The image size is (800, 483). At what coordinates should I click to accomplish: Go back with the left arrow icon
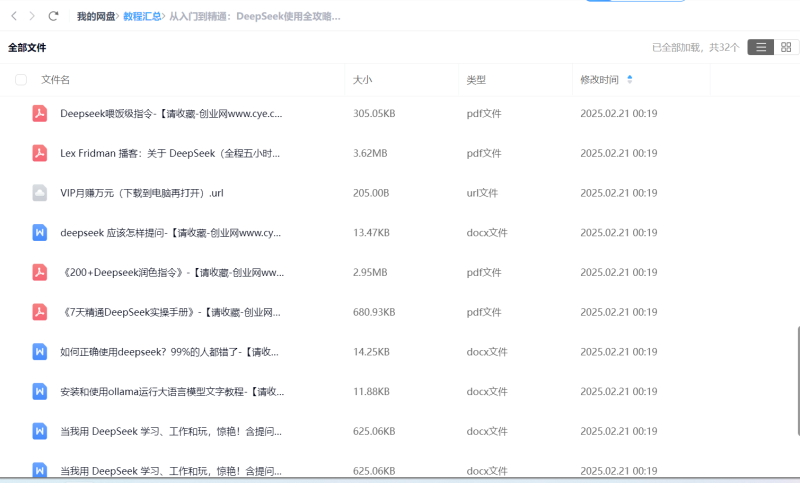click(x=14, y=16)
